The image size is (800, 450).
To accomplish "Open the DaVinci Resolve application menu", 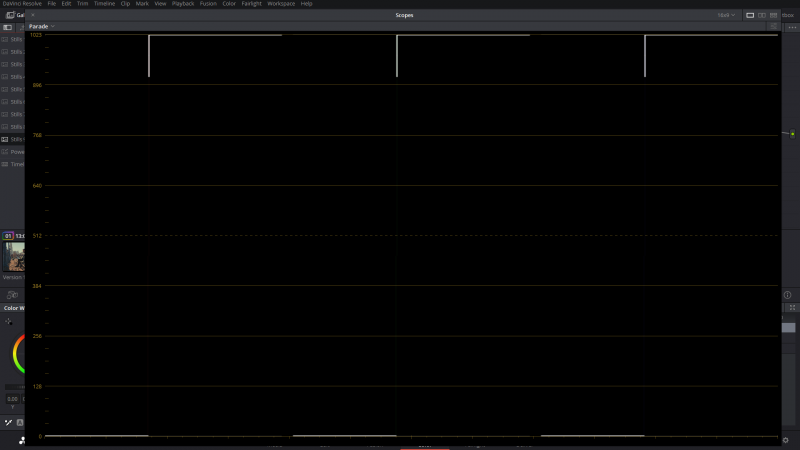I will point(21,4).
